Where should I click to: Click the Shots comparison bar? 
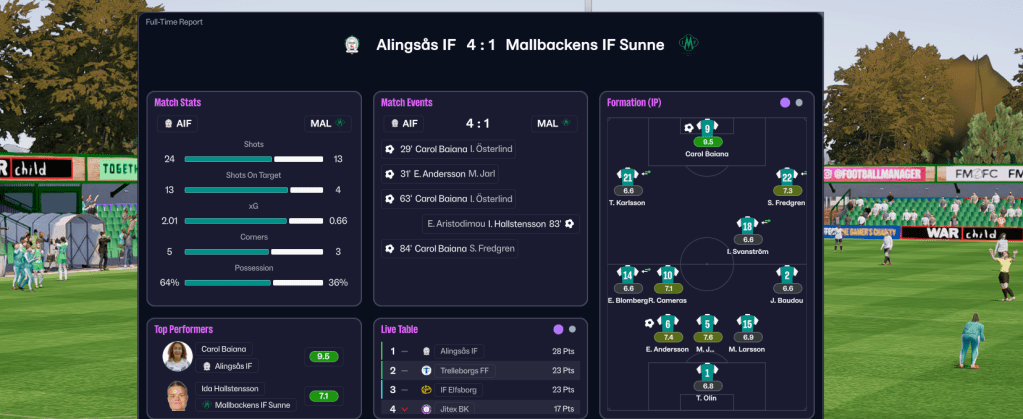(x=253, y=159)
